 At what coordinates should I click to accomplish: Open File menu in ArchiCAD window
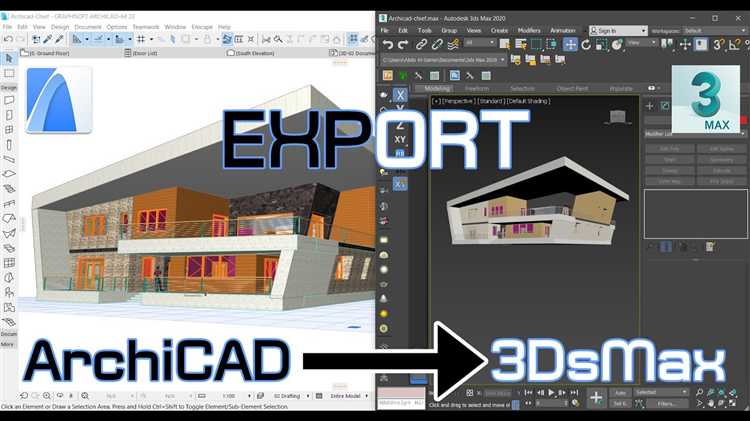tap(7, 27)
